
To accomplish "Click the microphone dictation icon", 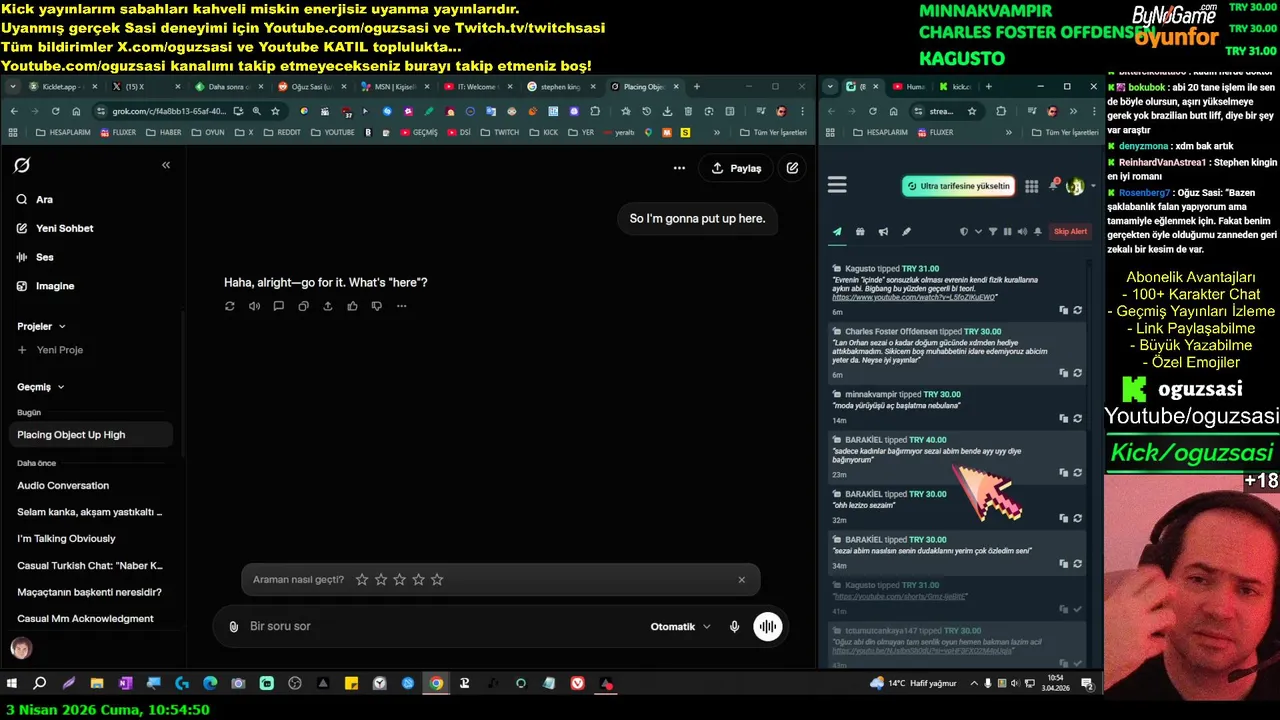I will click(734, 626).
